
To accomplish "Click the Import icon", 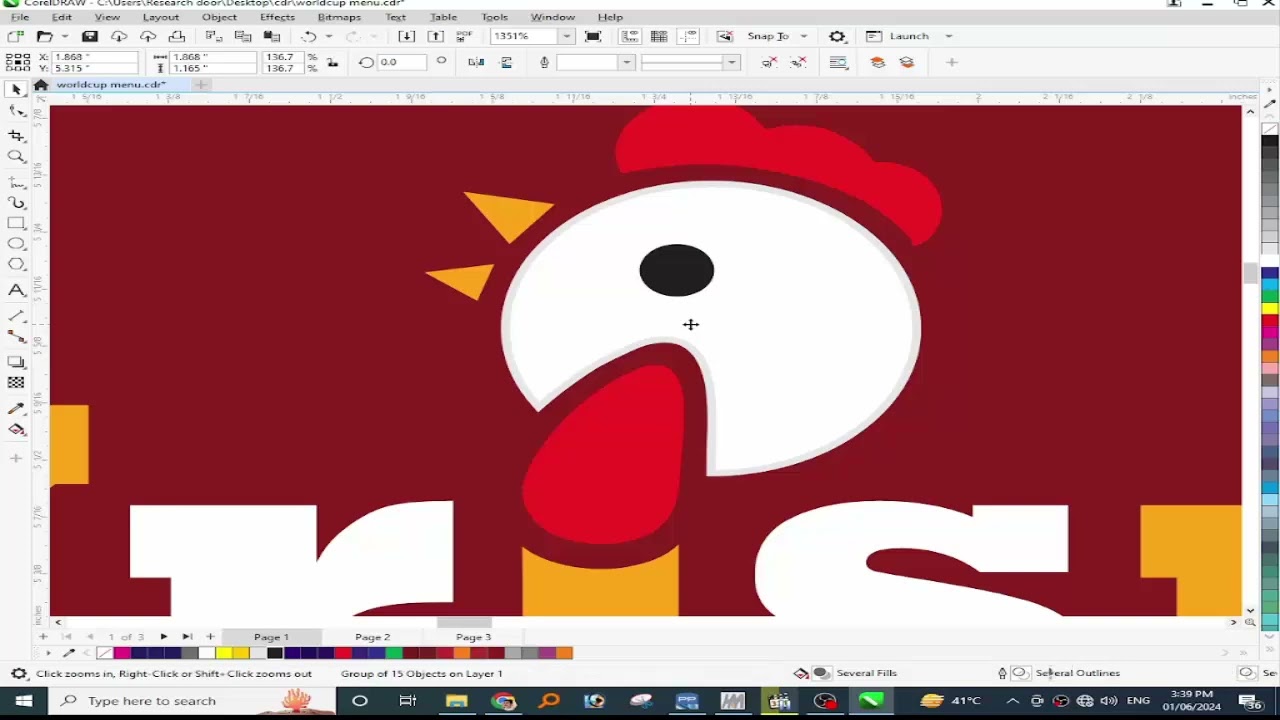I will pos(406,36).
